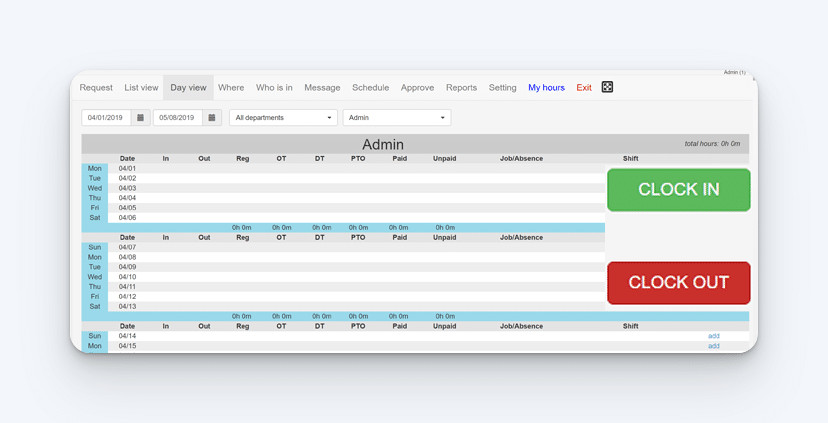Screen dimensions: 828x423
Task: Select the 04/09 date cell
Action: click(127, 267)
